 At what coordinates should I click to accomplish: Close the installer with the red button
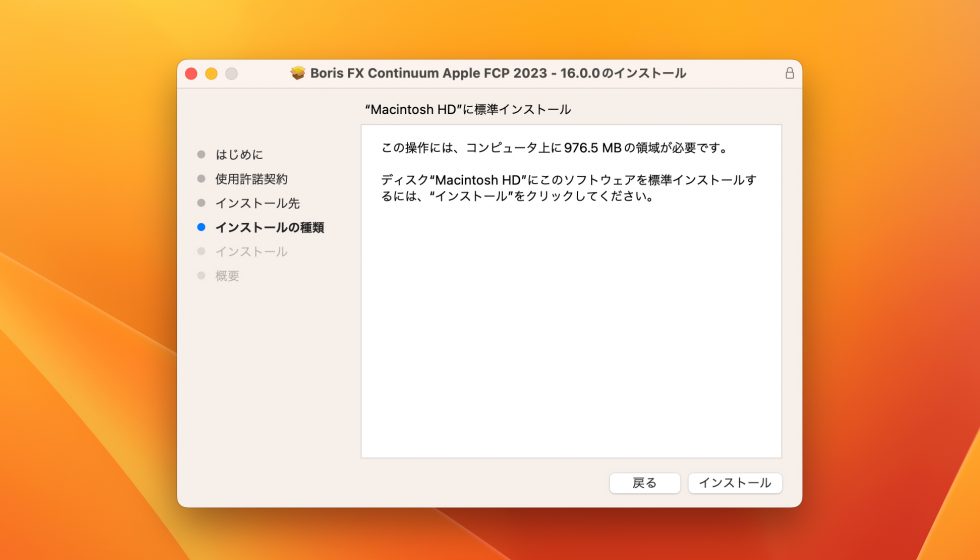tap(191, 74)
